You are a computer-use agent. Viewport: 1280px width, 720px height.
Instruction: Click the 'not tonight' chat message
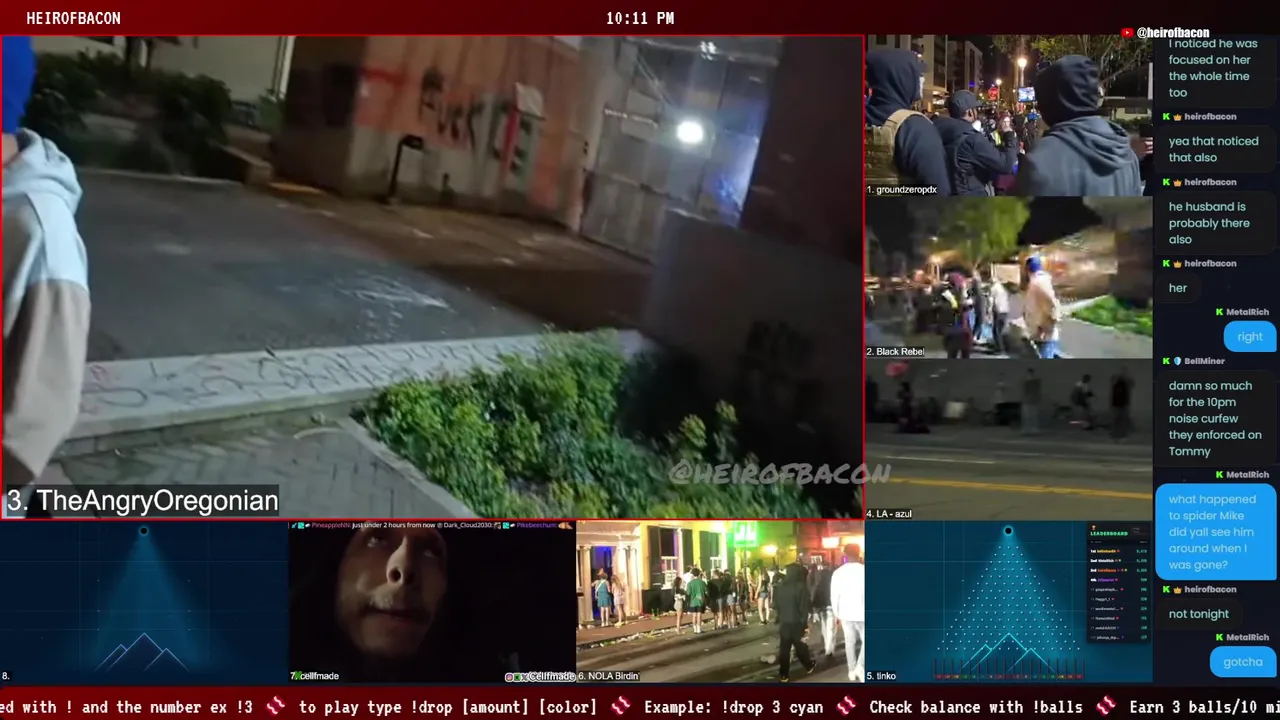click(x=1199, y=614)
